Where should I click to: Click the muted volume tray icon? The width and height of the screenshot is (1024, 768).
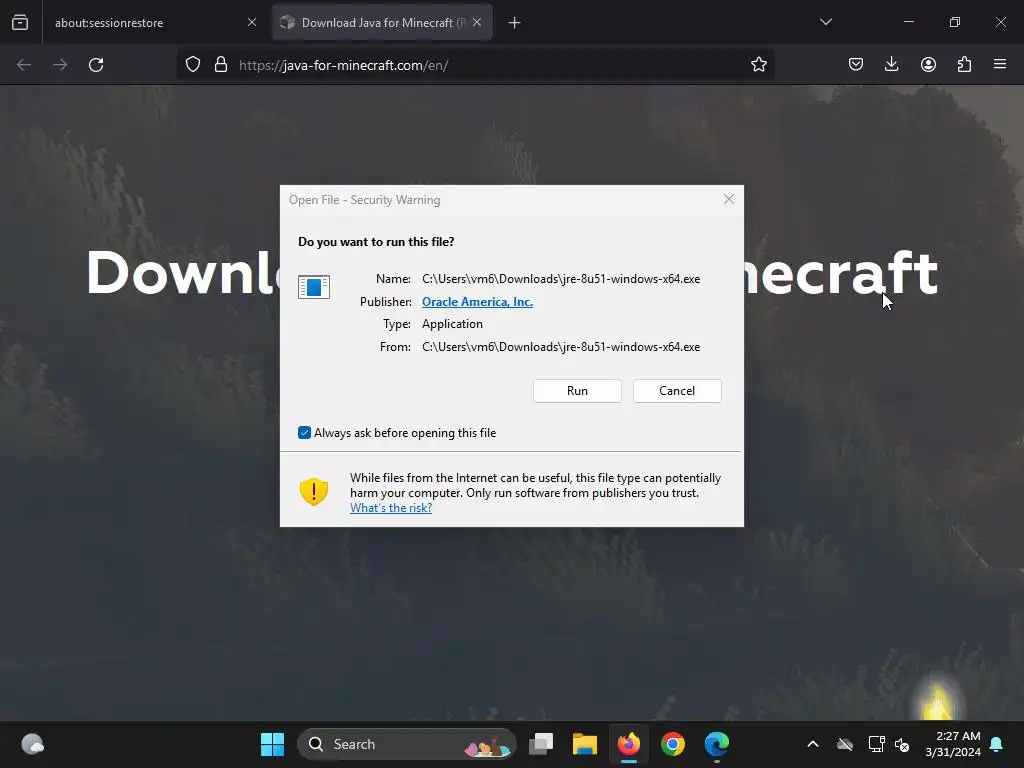click(903, 744)
